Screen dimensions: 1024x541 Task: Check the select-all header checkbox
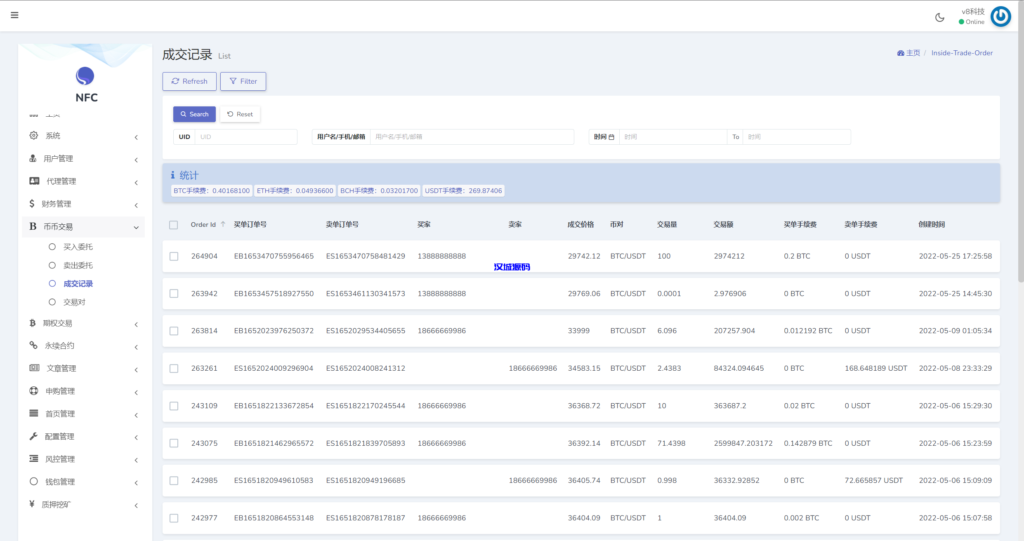pos(174,225)
